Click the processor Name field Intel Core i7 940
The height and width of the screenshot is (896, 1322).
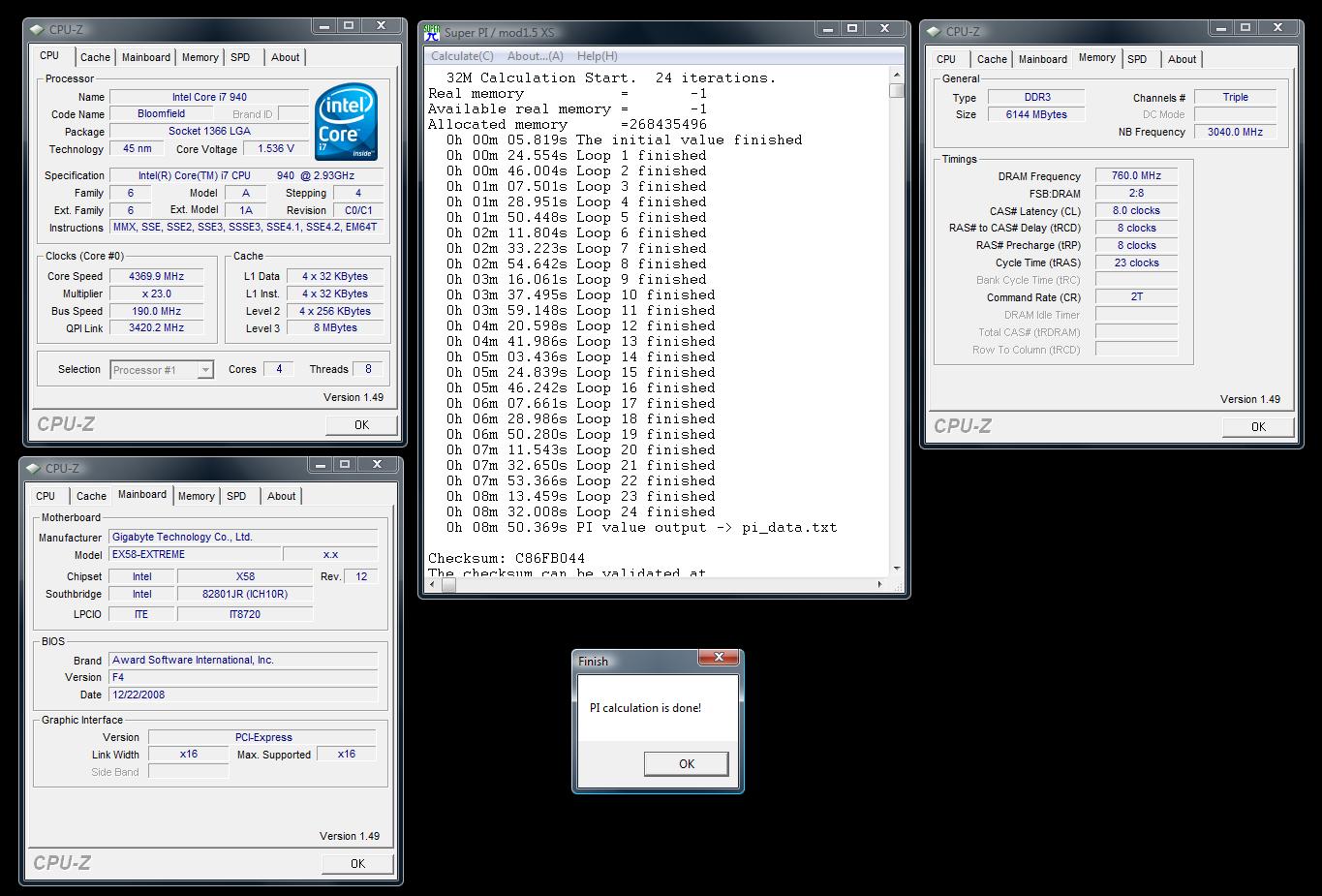point(209,97)
